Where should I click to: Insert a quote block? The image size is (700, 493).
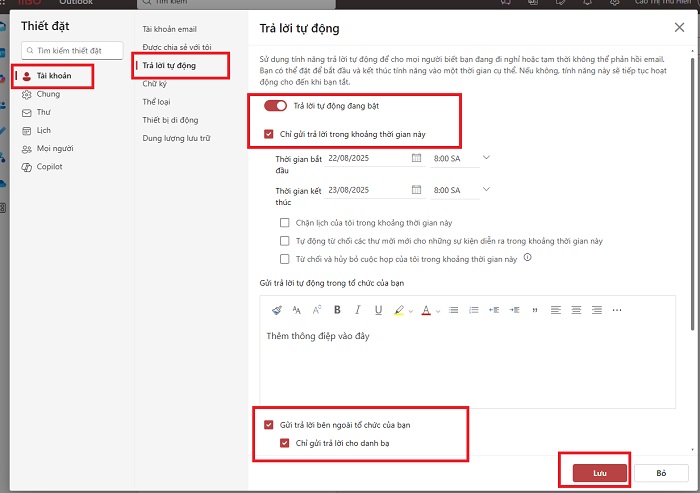[x=535, y=310]
